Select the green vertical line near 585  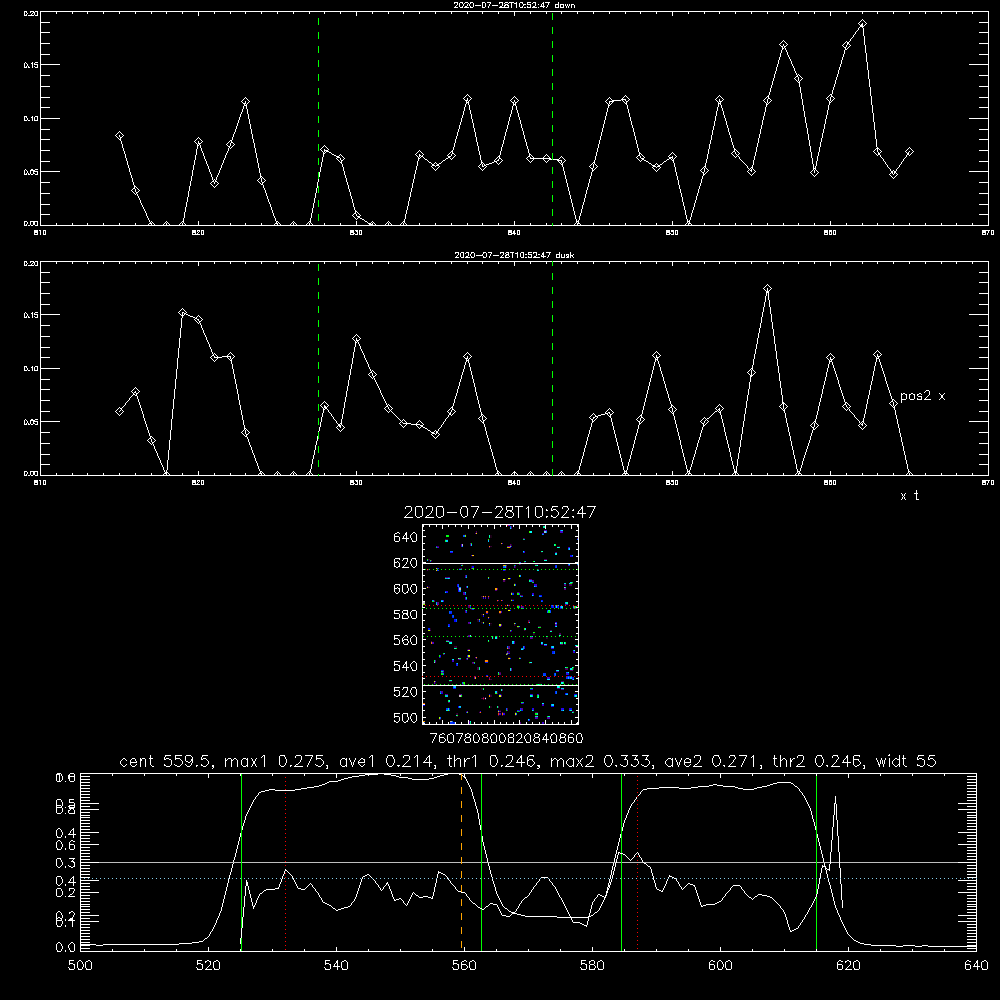(621, 862)
